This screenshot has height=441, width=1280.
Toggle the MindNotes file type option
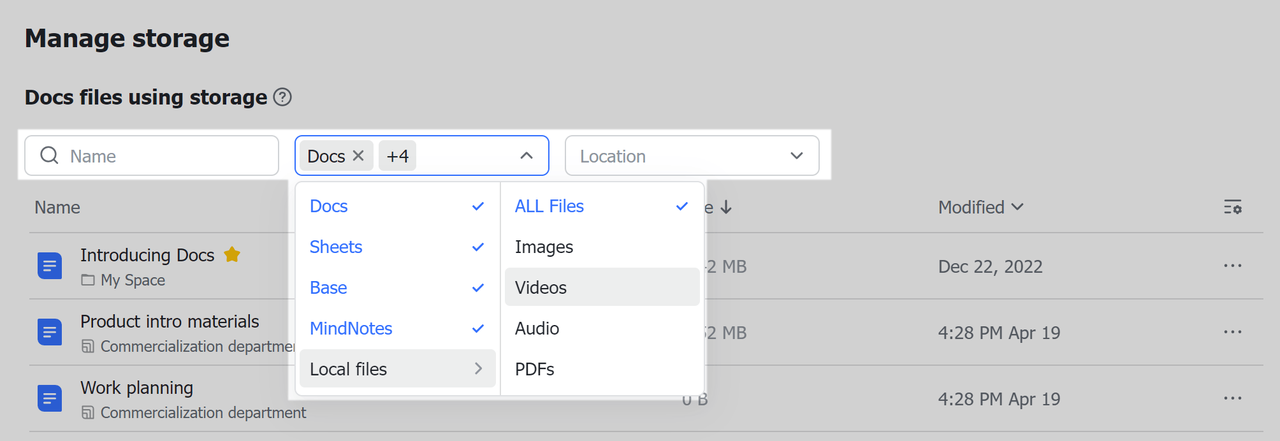(x=397, y=329)
